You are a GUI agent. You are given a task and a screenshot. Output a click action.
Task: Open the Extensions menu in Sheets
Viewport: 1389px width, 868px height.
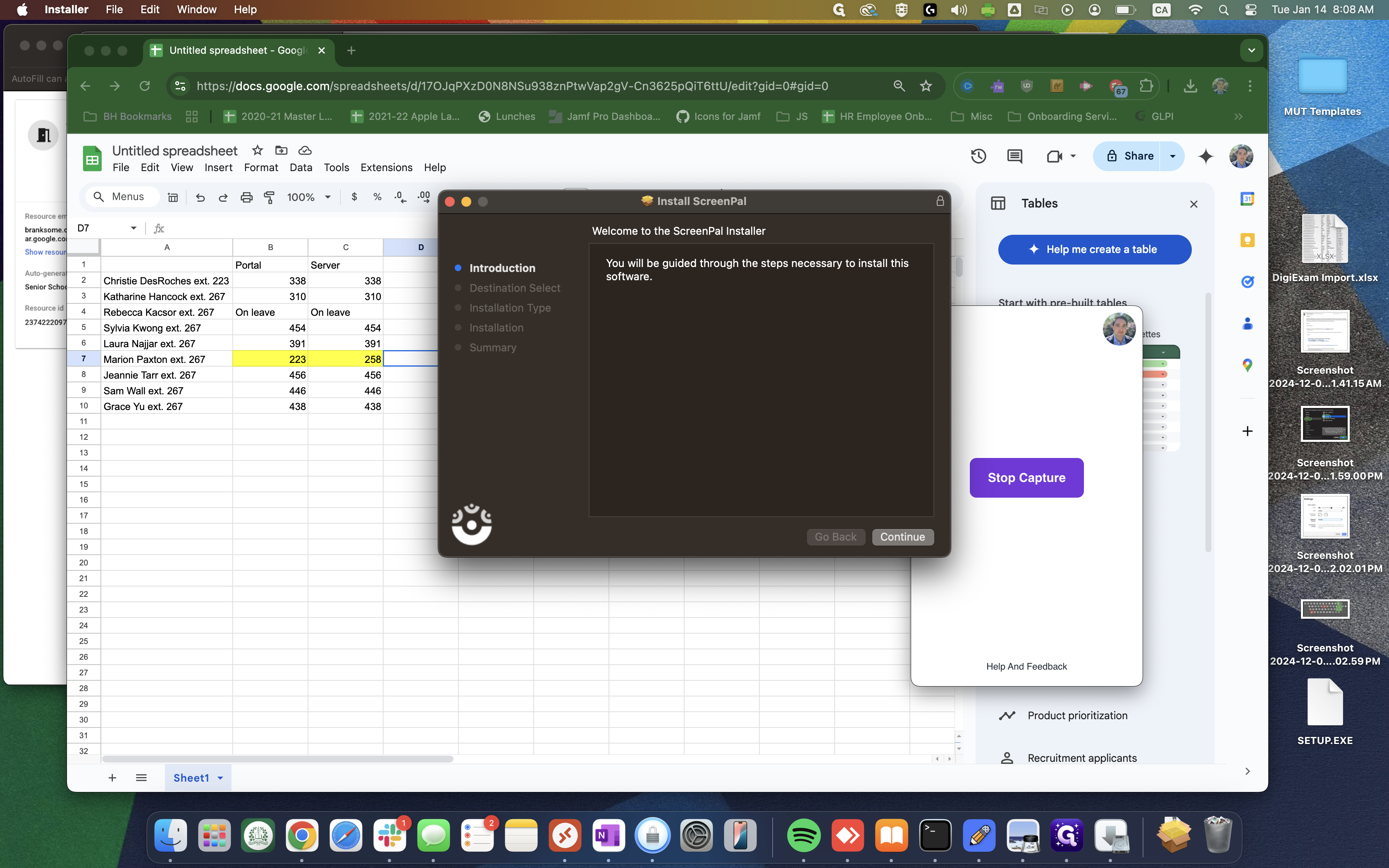click(x=386, y=168)
